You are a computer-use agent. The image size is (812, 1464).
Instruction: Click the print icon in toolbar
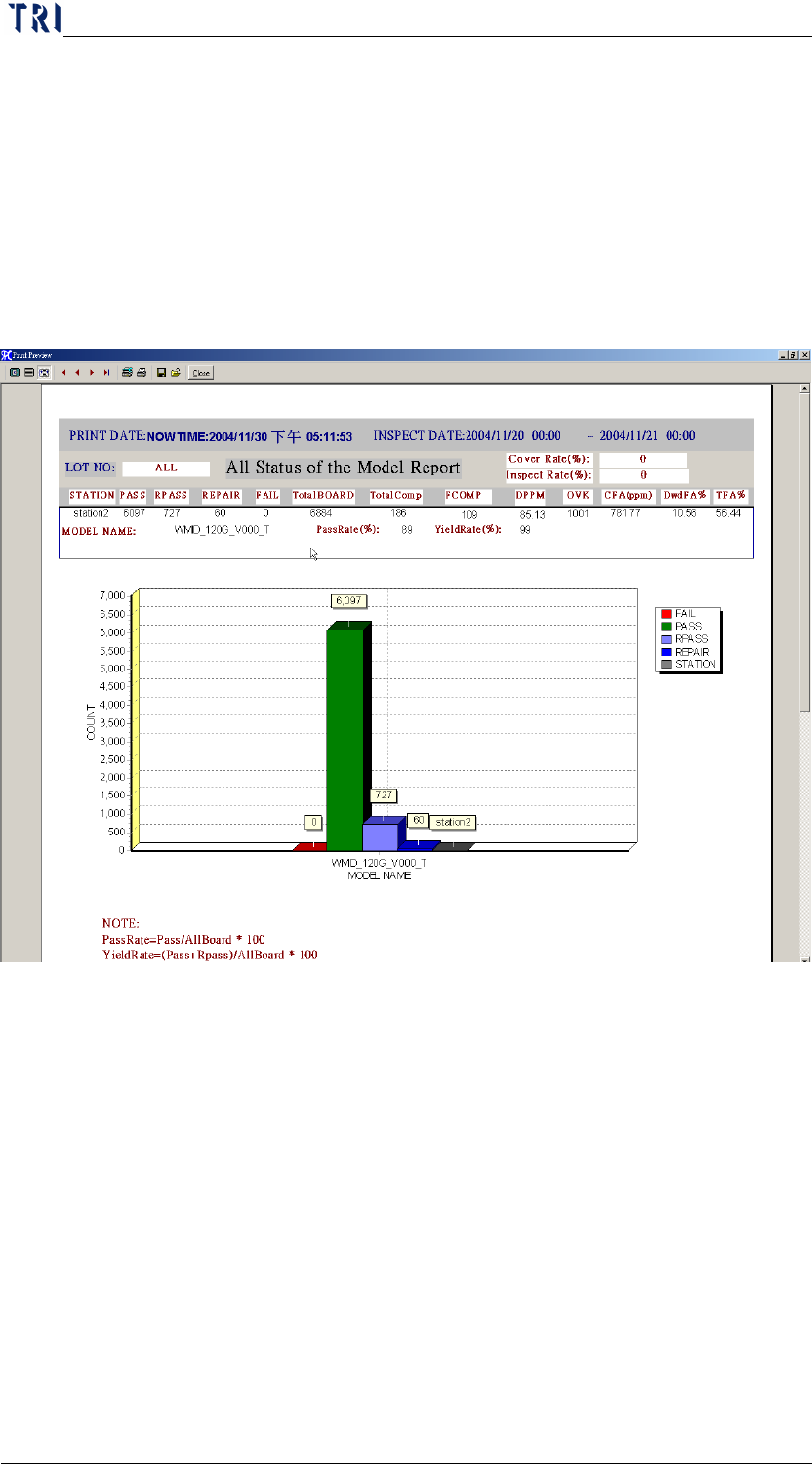click(142, 373)
